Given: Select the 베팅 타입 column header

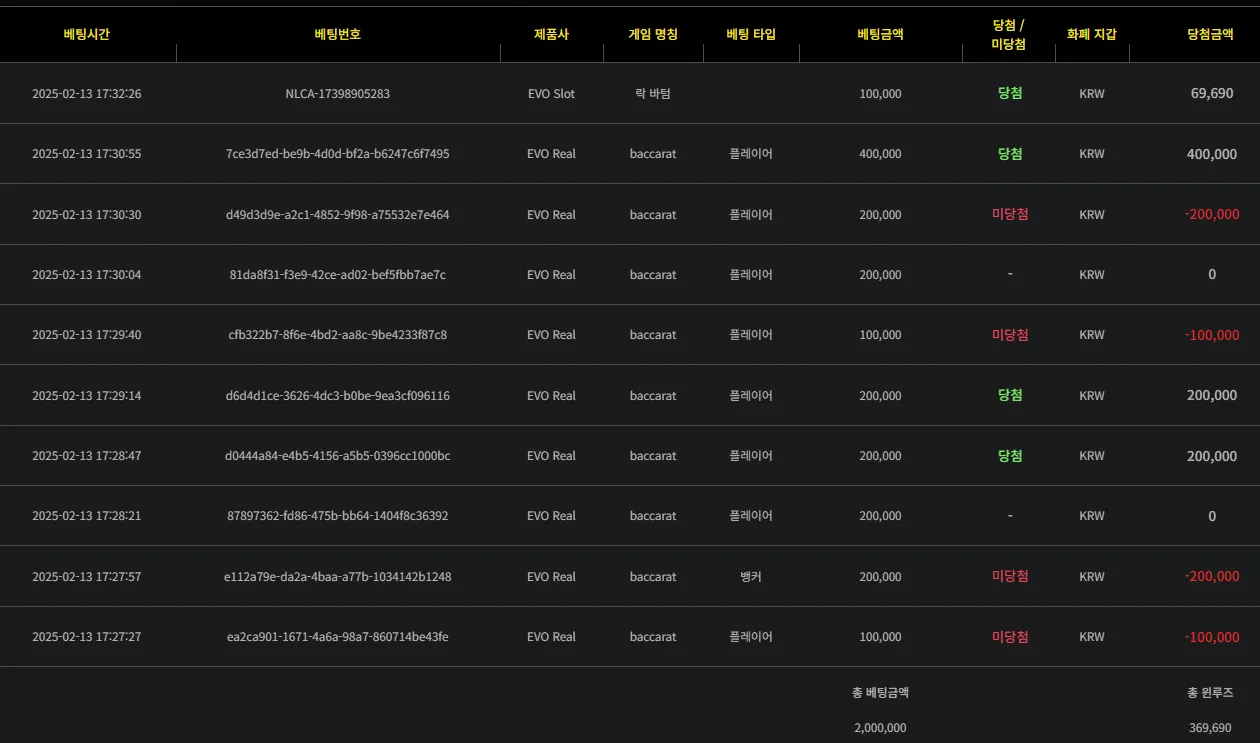Looking at the screenshot, I should [x=751, y=34].
